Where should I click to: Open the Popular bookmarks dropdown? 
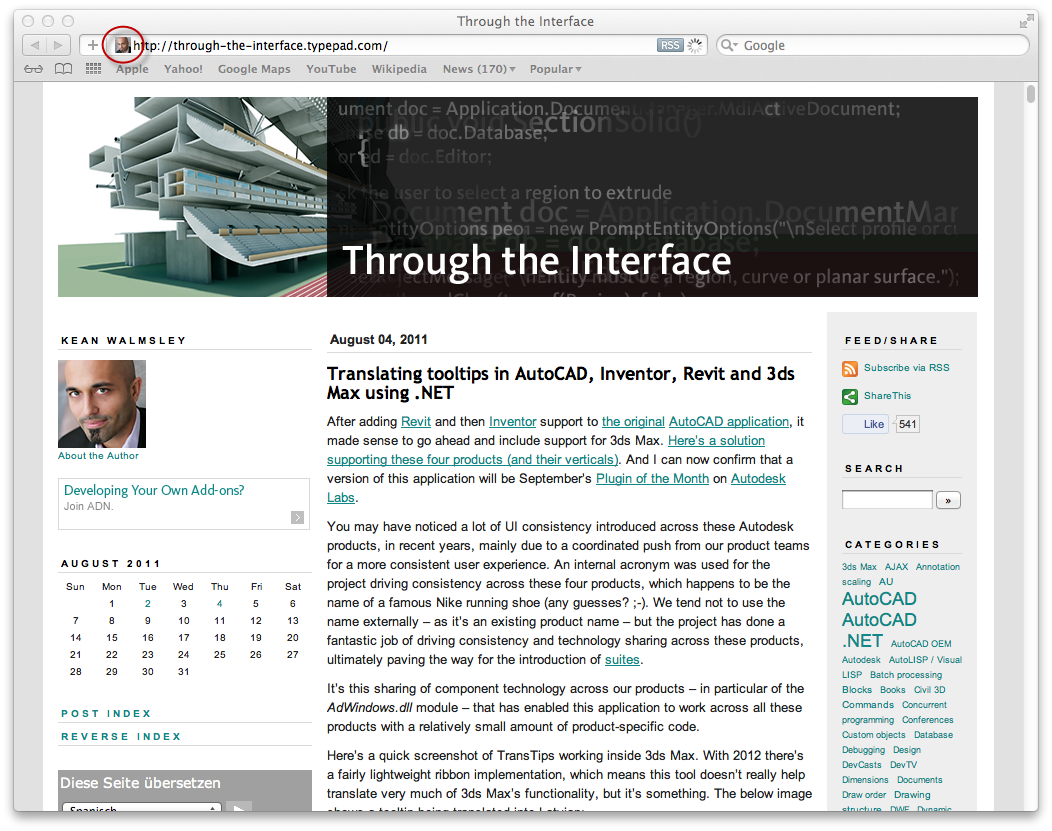(555, 69)
